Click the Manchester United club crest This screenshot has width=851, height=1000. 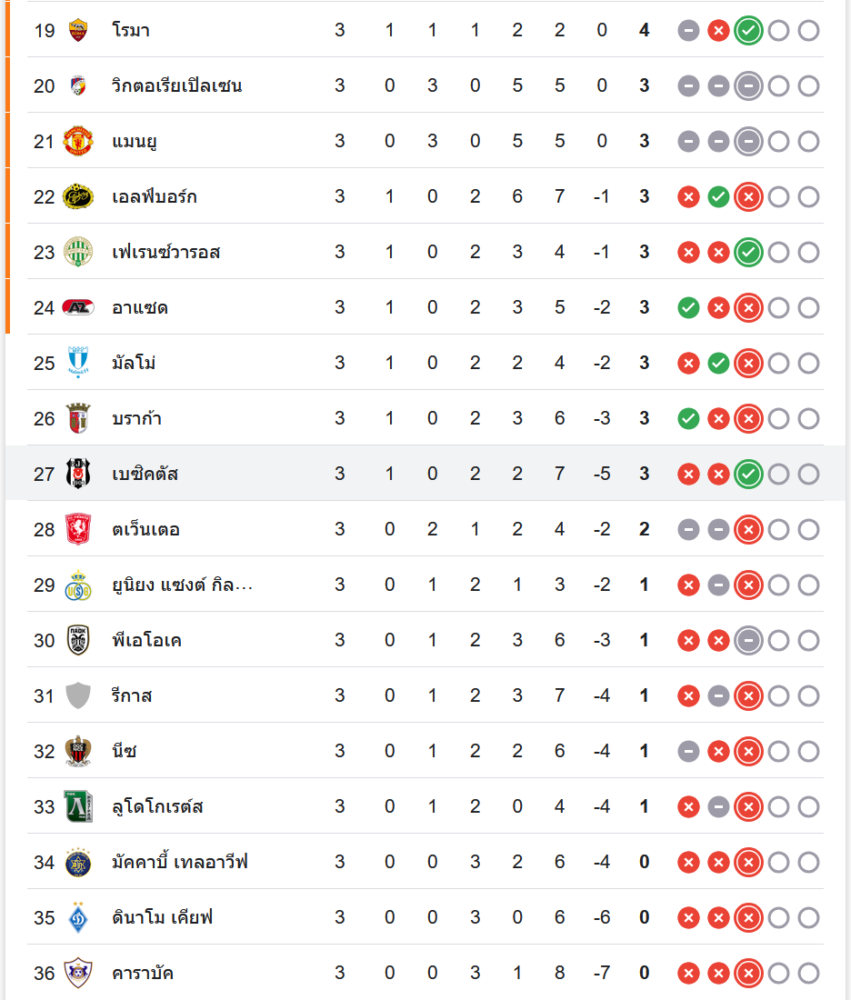(77, 141)
